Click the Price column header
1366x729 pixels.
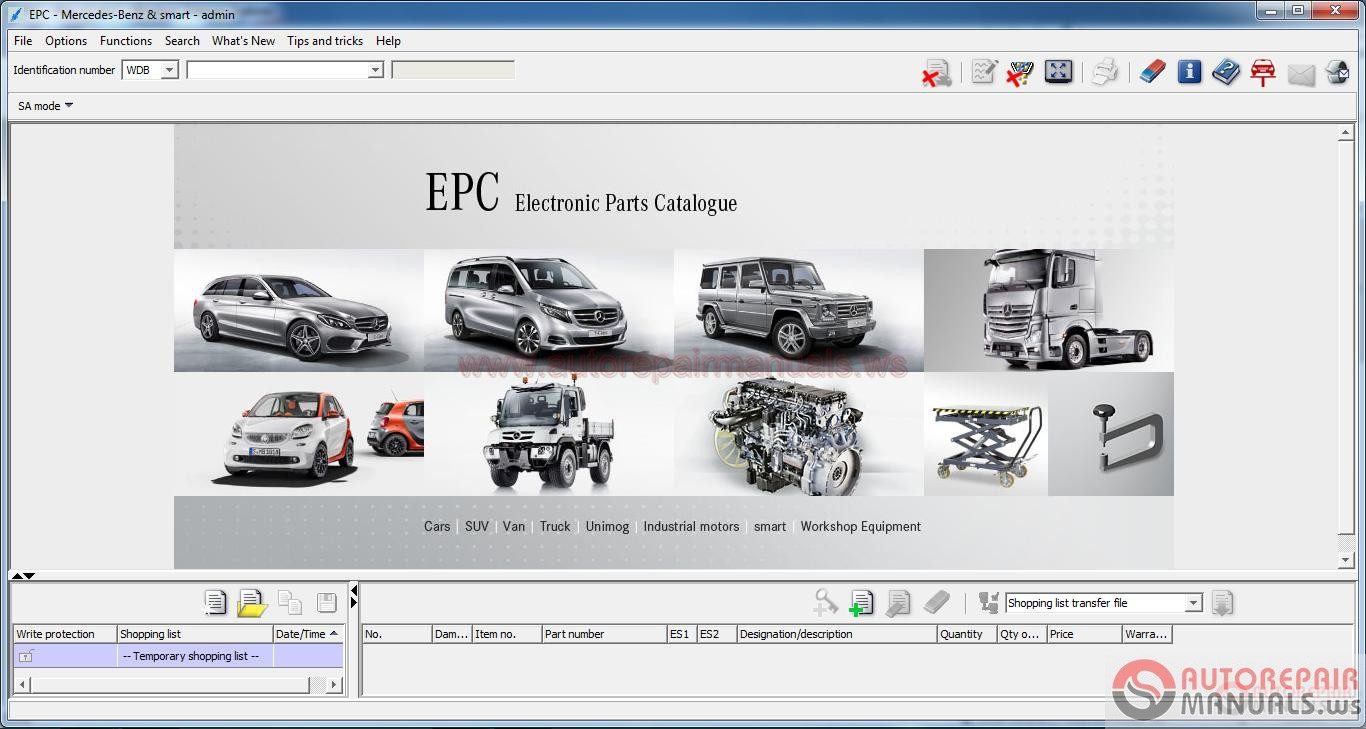1084,634
